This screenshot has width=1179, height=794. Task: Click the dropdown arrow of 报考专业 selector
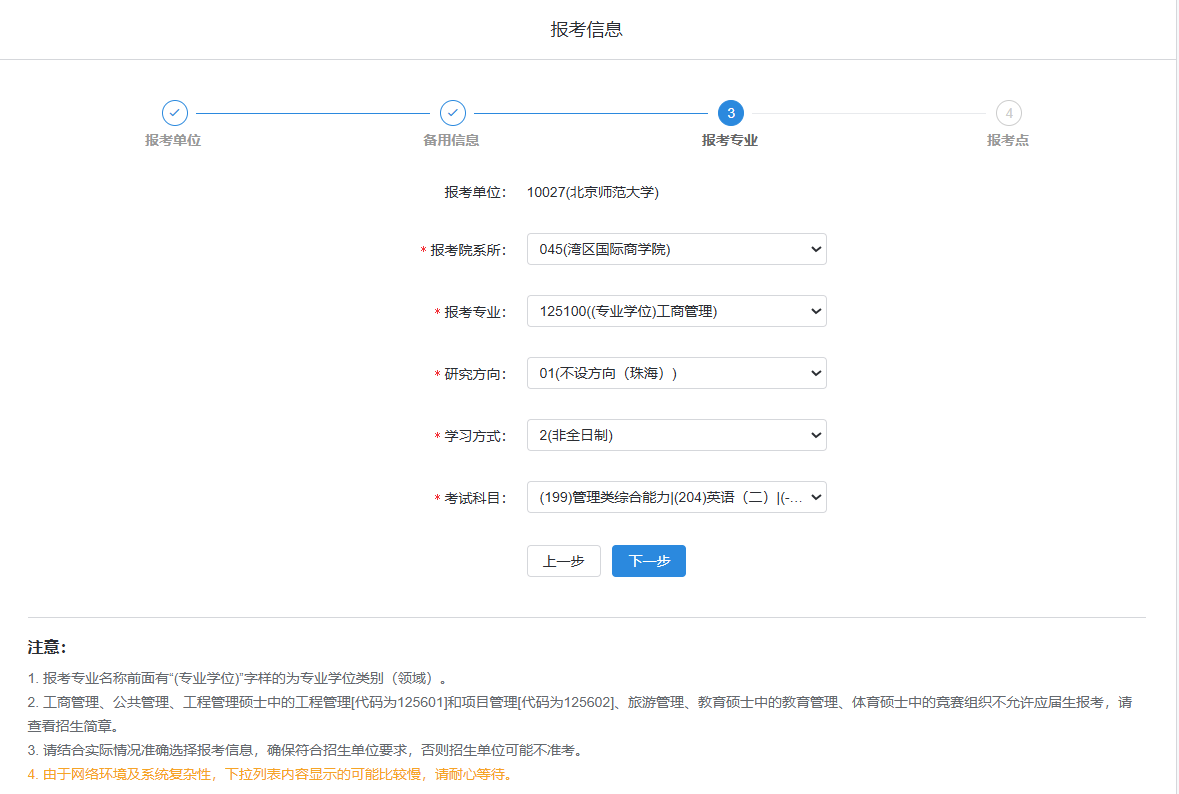pos(812,311)
